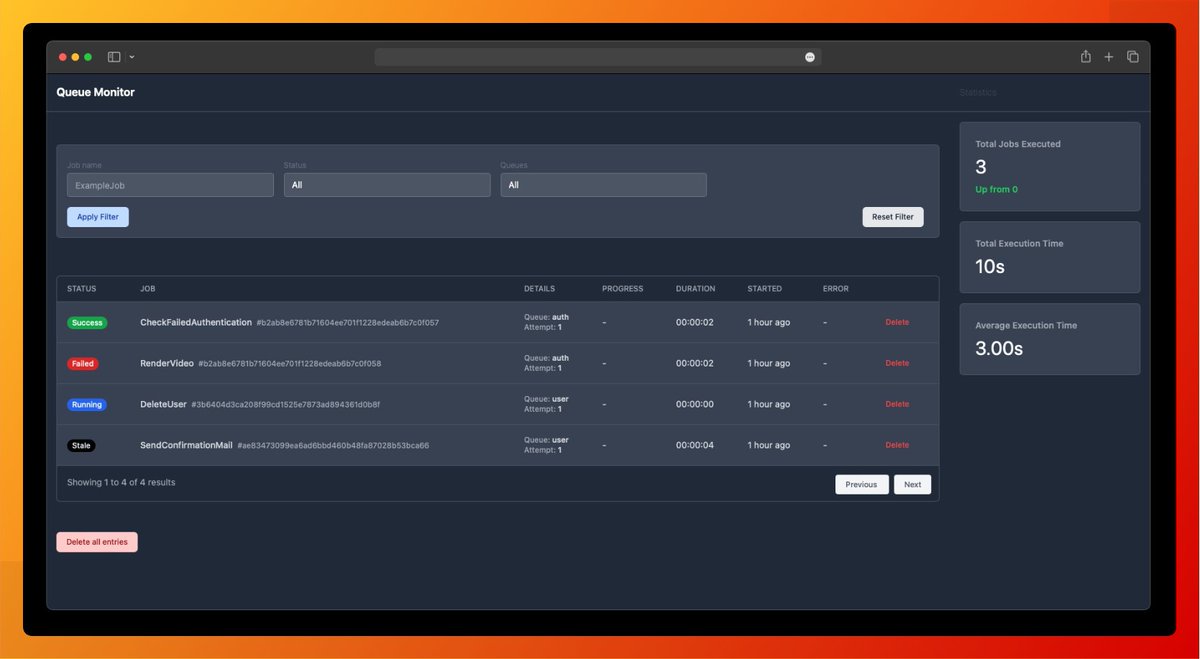Click Delete all entries button
The height and width of the screenshot is (659, 1200).
97,542
